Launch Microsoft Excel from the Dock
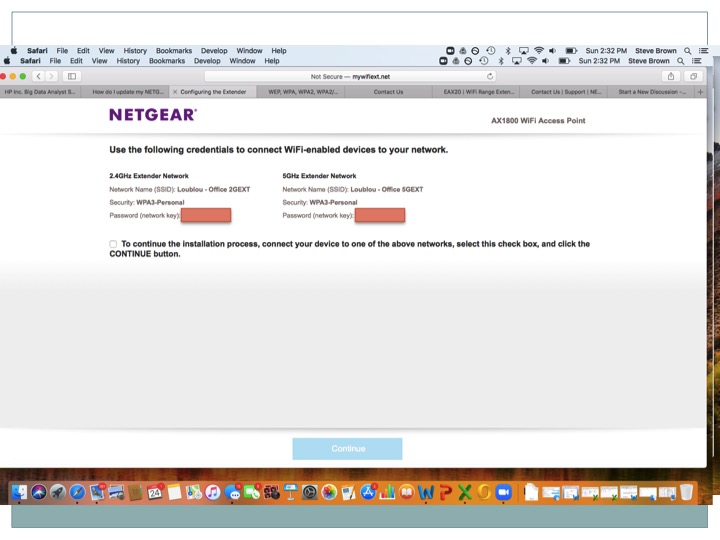 click(465, 493)
